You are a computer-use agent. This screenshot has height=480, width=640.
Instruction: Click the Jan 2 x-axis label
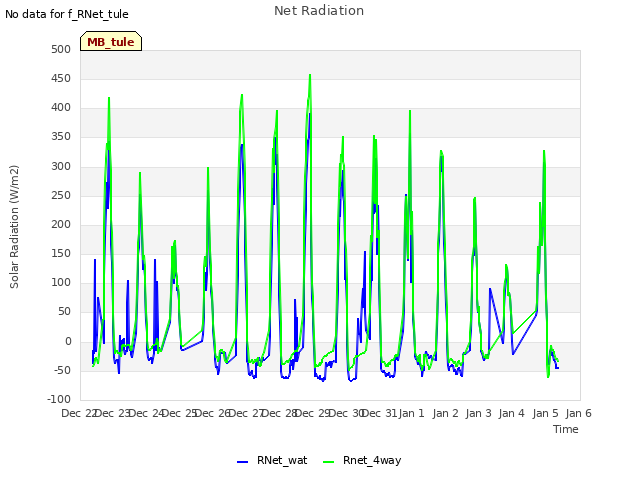click(445, 413)
